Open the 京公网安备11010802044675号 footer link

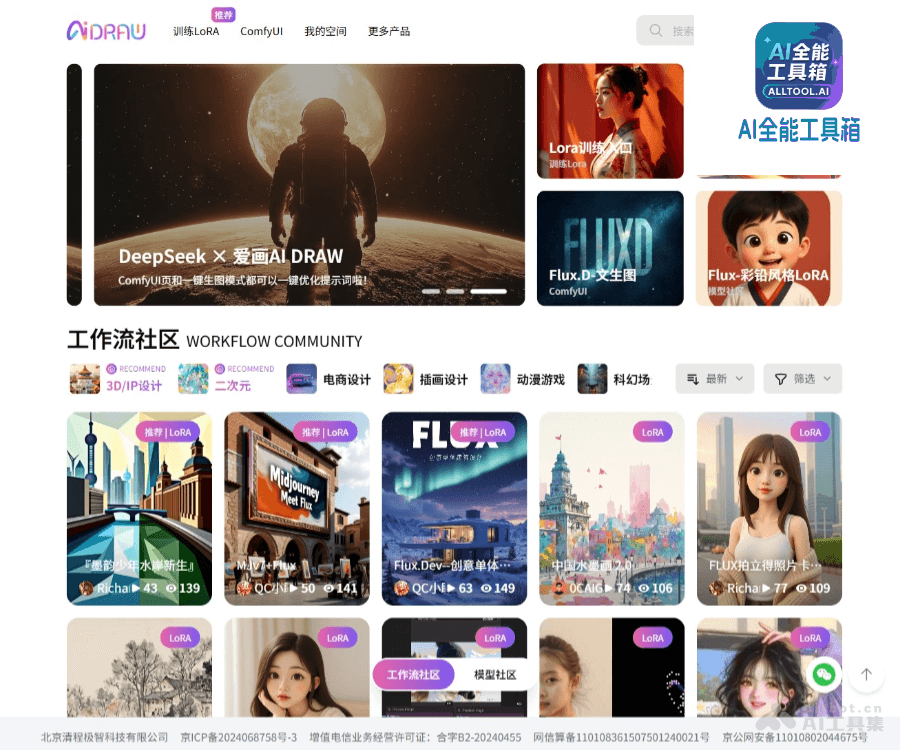pyautogui.click(x=794, y=737)
